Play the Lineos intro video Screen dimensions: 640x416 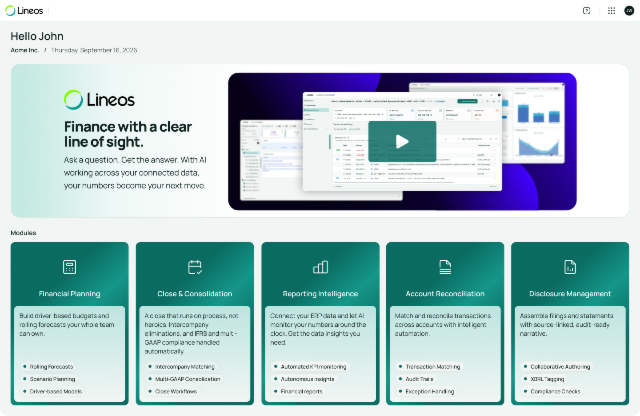[x=402, y=142]
